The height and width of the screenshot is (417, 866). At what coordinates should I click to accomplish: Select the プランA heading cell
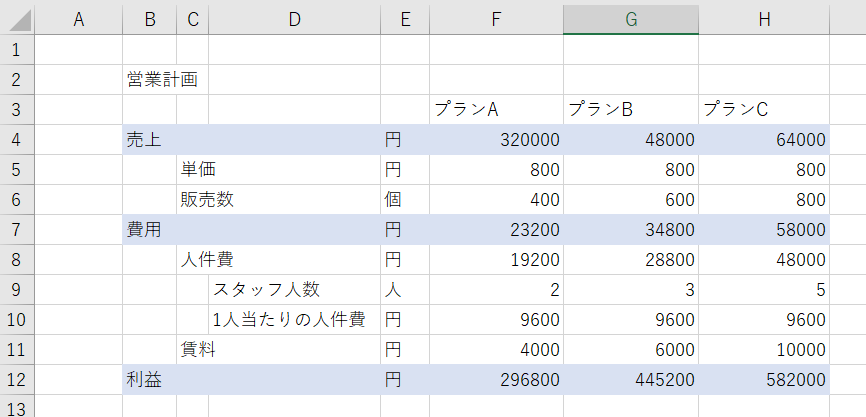pyautogui.click(x=497, y=109)
